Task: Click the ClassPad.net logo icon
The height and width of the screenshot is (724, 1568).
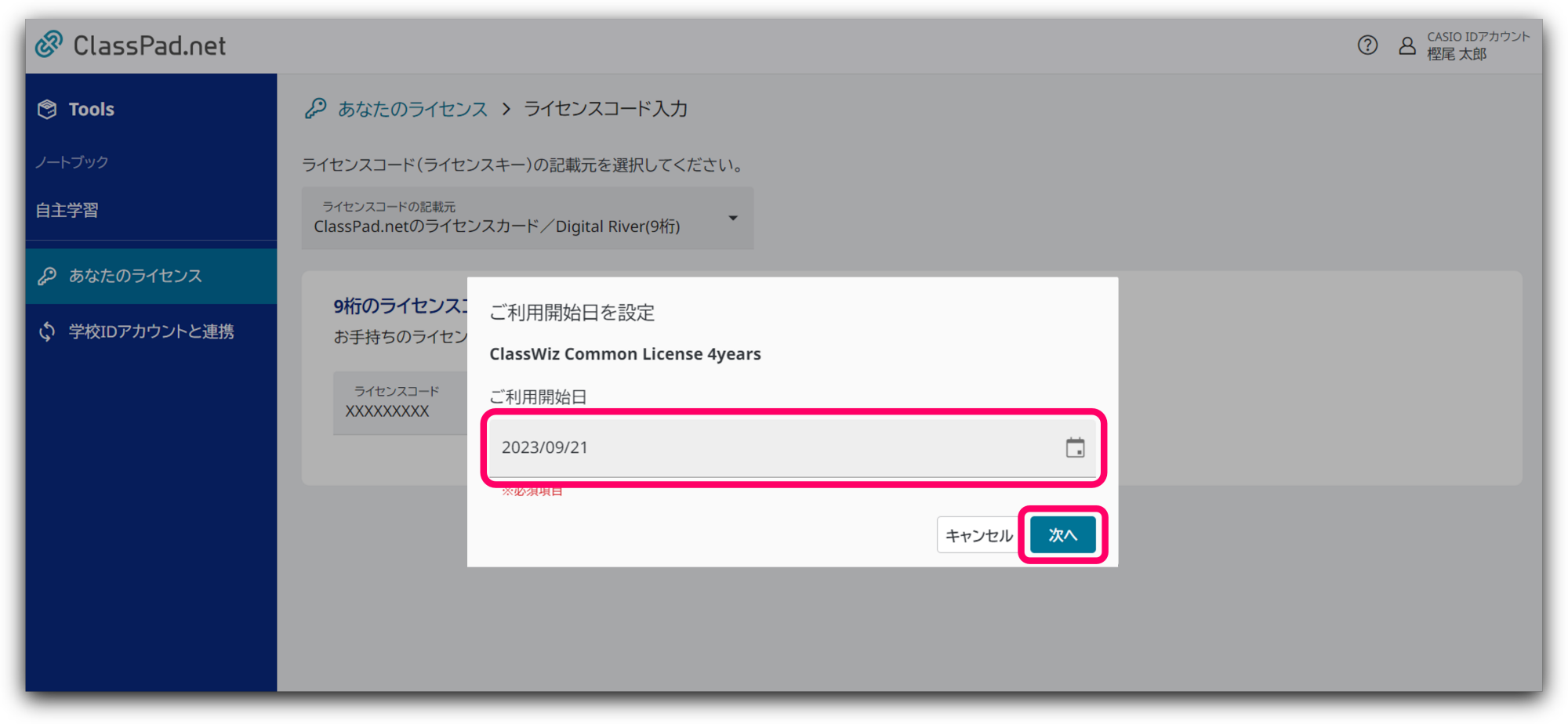Action: click(49, 45)
